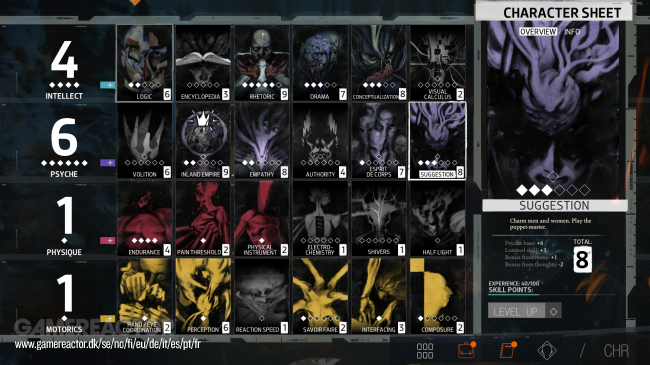Open the orange briefcase inventory icon
This screenshot has width=650, height=365.
466,350
